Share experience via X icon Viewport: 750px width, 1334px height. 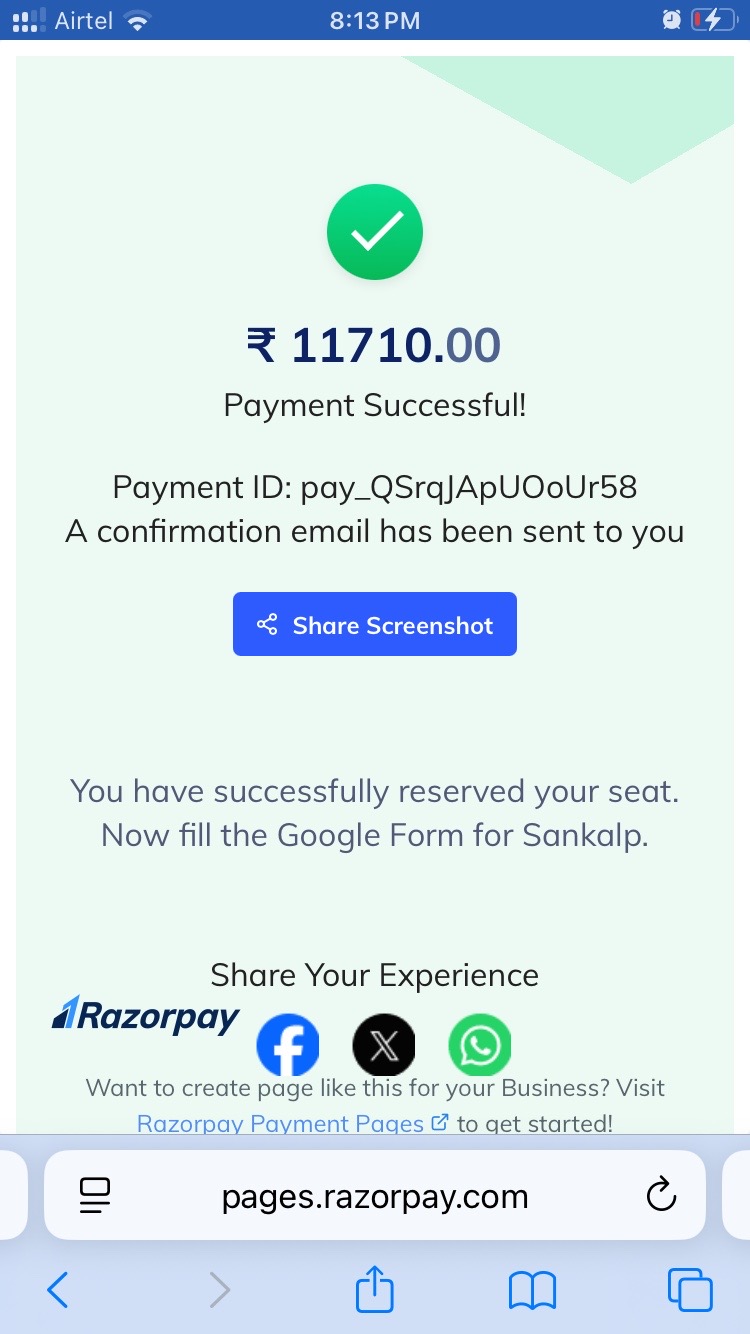384,1045
